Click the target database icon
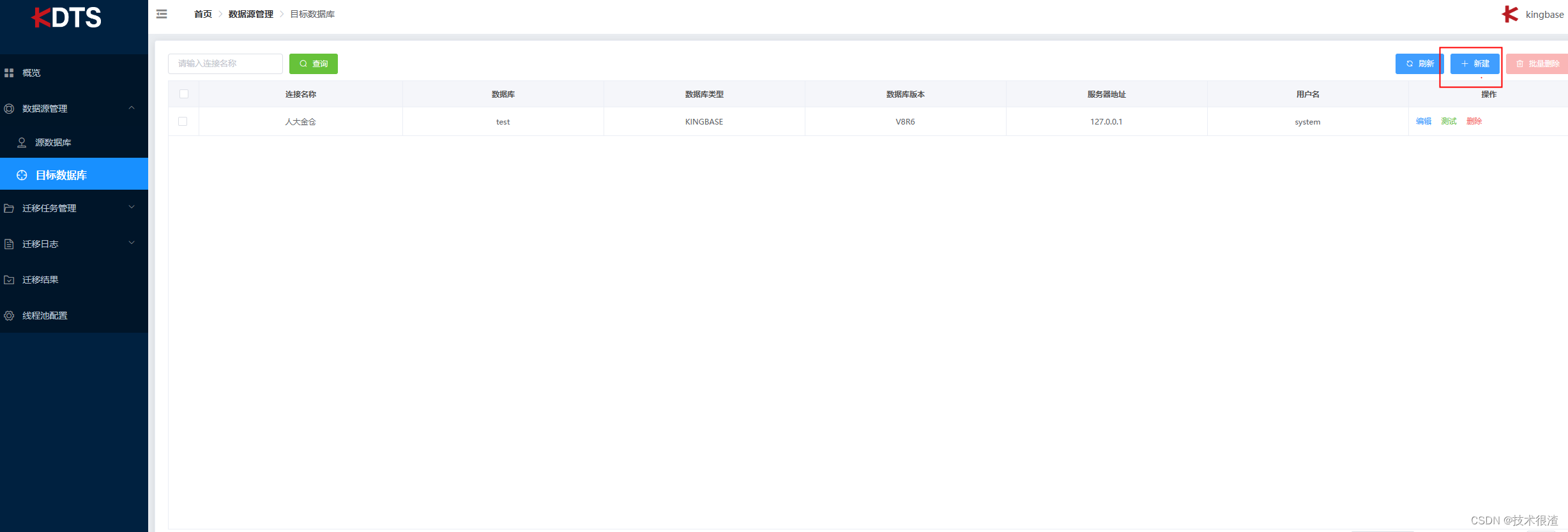This screenshot has height=532, width=1568. pos(22,175)
